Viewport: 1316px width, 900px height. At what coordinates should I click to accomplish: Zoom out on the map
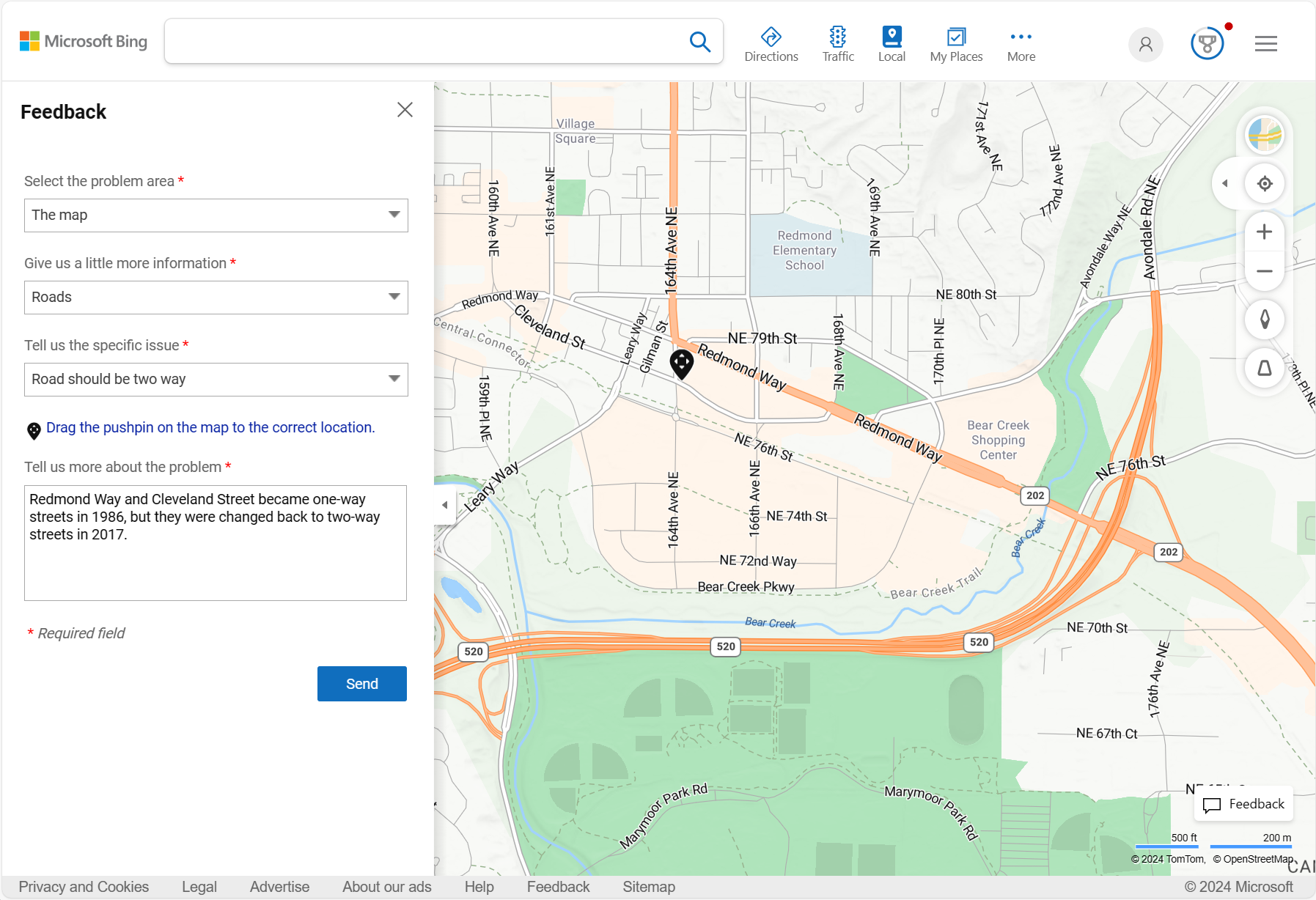(x=1264, y=271)
